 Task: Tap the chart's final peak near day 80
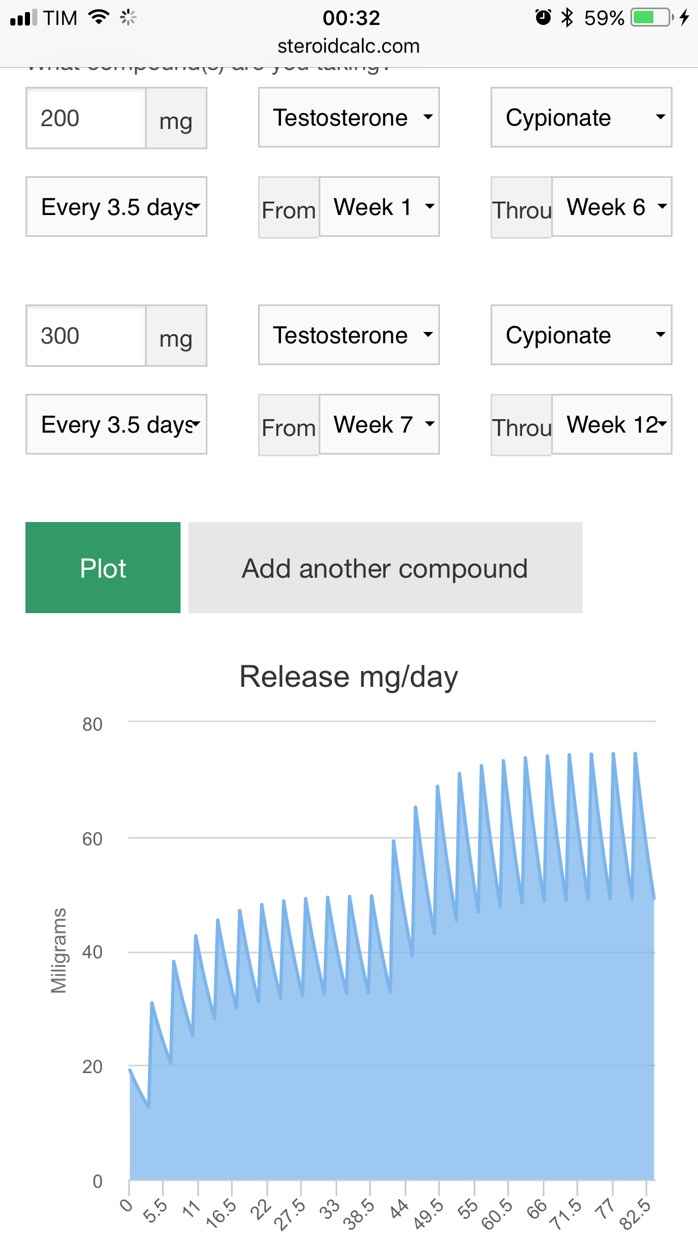click(x=635, y=754)
